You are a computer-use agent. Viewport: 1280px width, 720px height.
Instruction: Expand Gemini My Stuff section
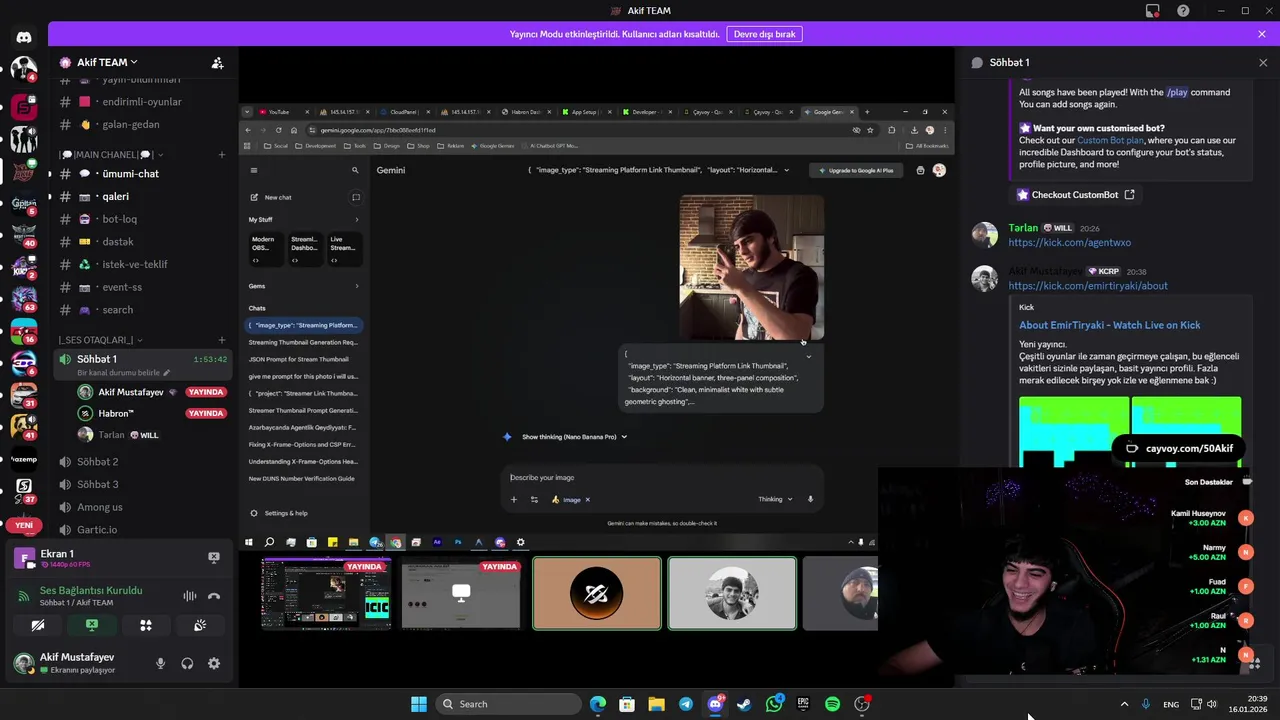(303, 219)
